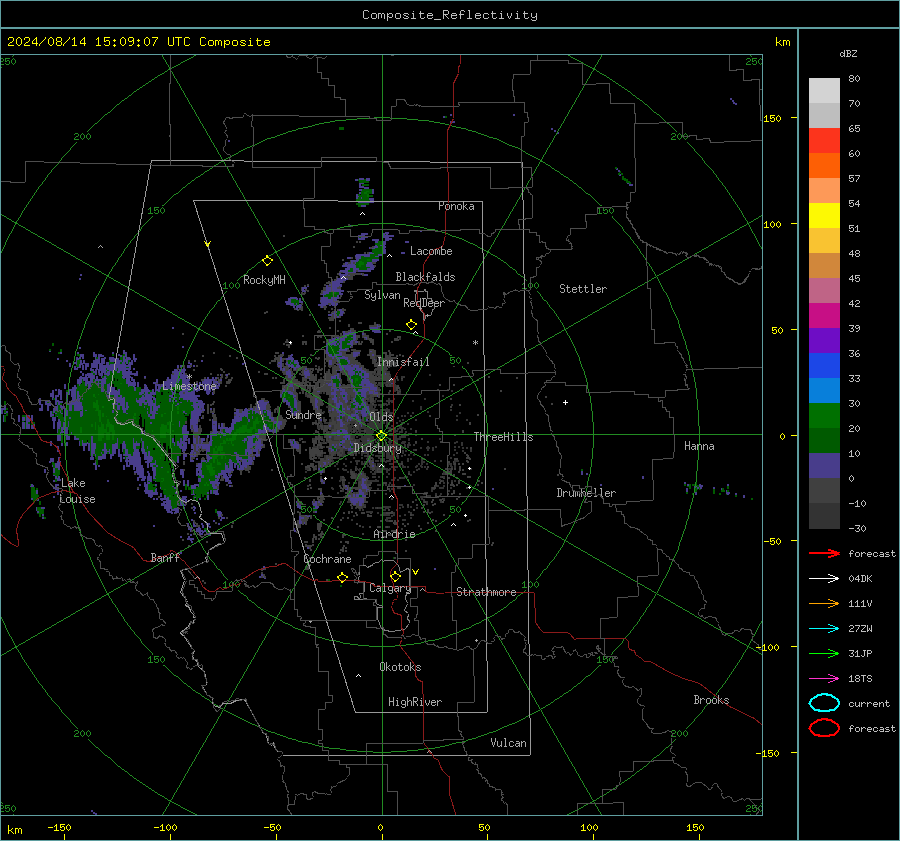Click the radar site diamond at Didsbury
The height and width of the screenshot is (841, 900).
(382, 436)
